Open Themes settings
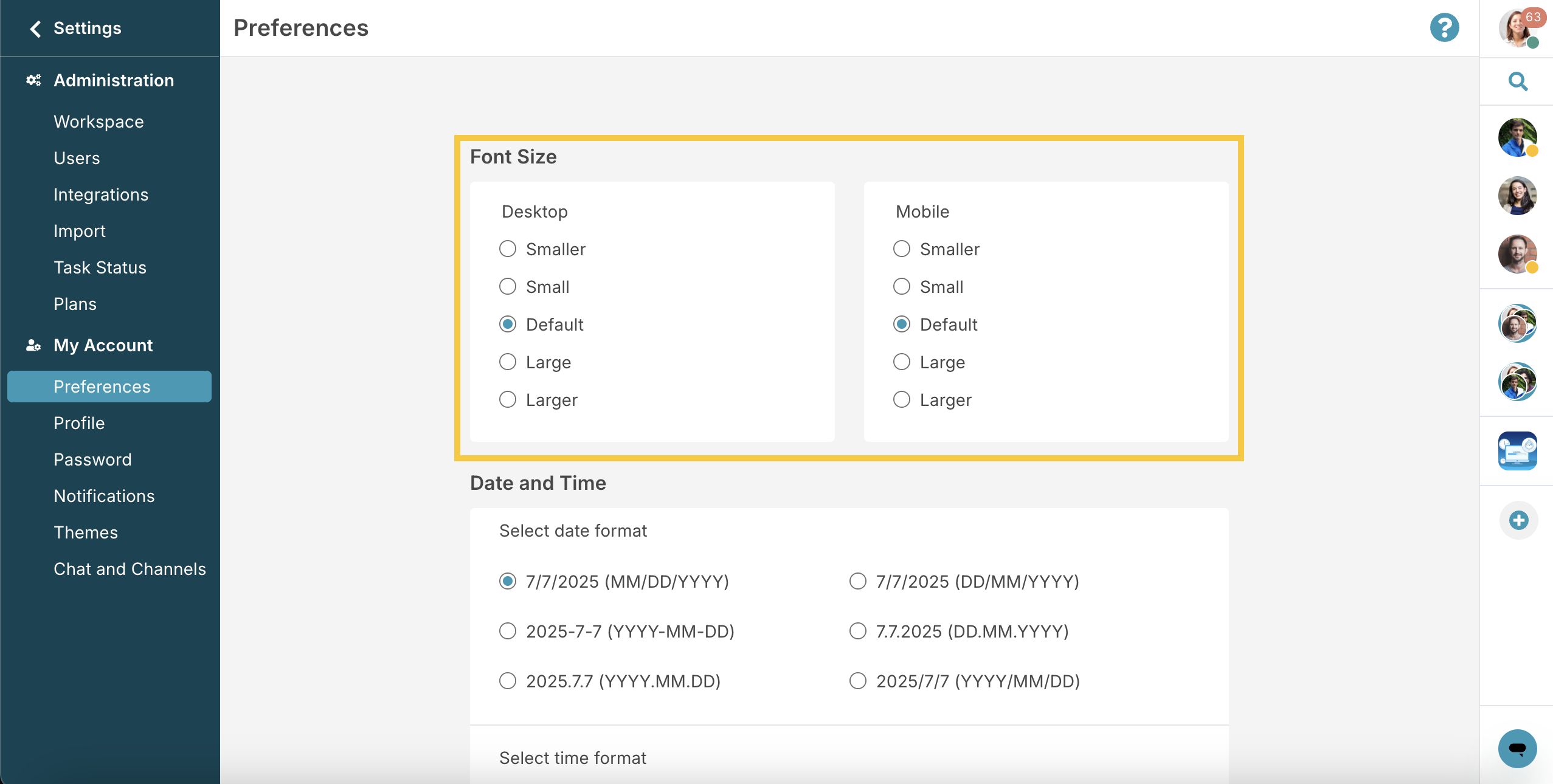1553x784 pixels. point(86,532)
